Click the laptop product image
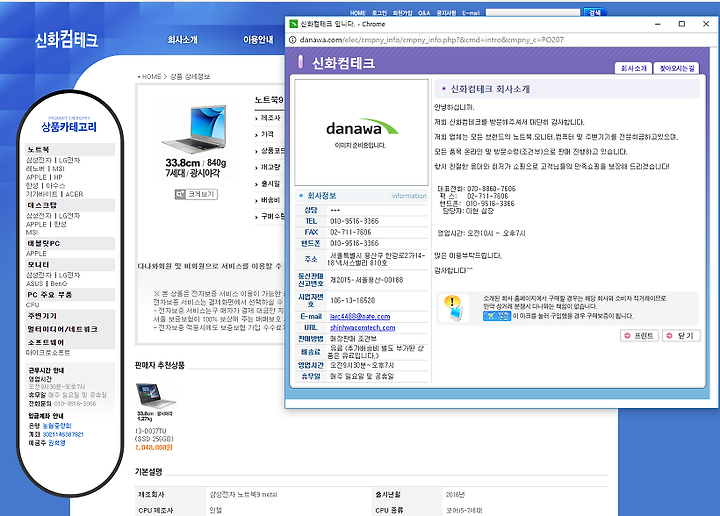 click(x=195, y=129)
